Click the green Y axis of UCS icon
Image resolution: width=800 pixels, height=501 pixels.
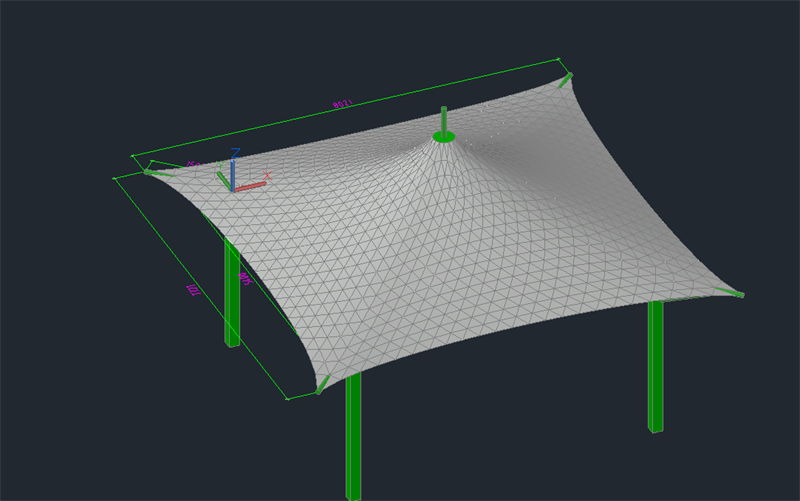coord(224,179)
